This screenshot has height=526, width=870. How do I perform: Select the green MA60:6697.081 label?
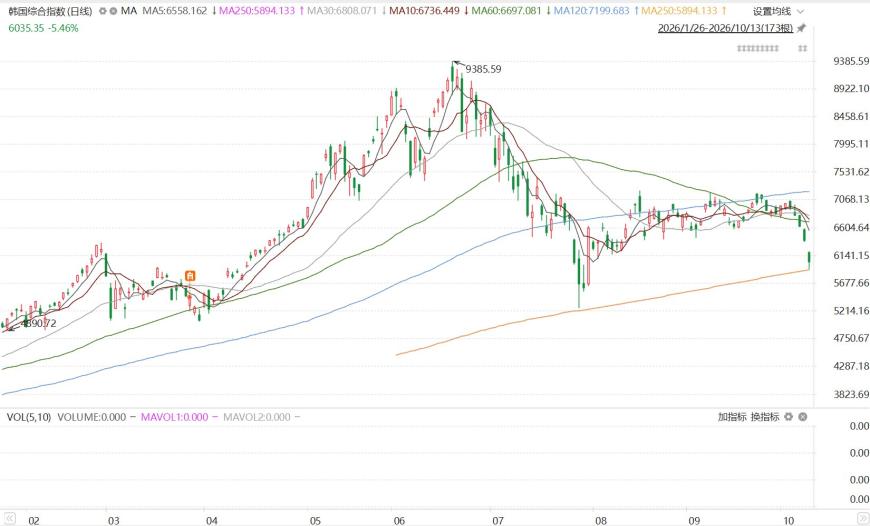[506, 11]
